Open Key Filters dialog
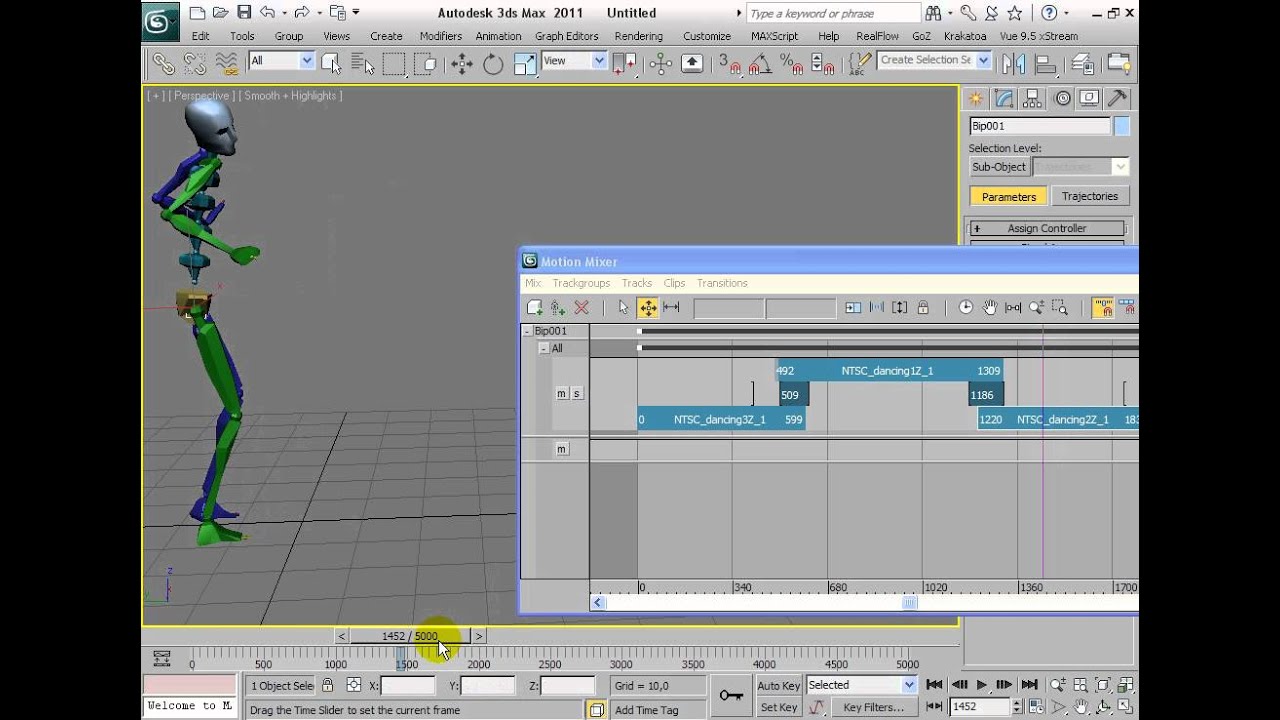The width and height of the screenshot is (1280, 720). pos(873,707)
